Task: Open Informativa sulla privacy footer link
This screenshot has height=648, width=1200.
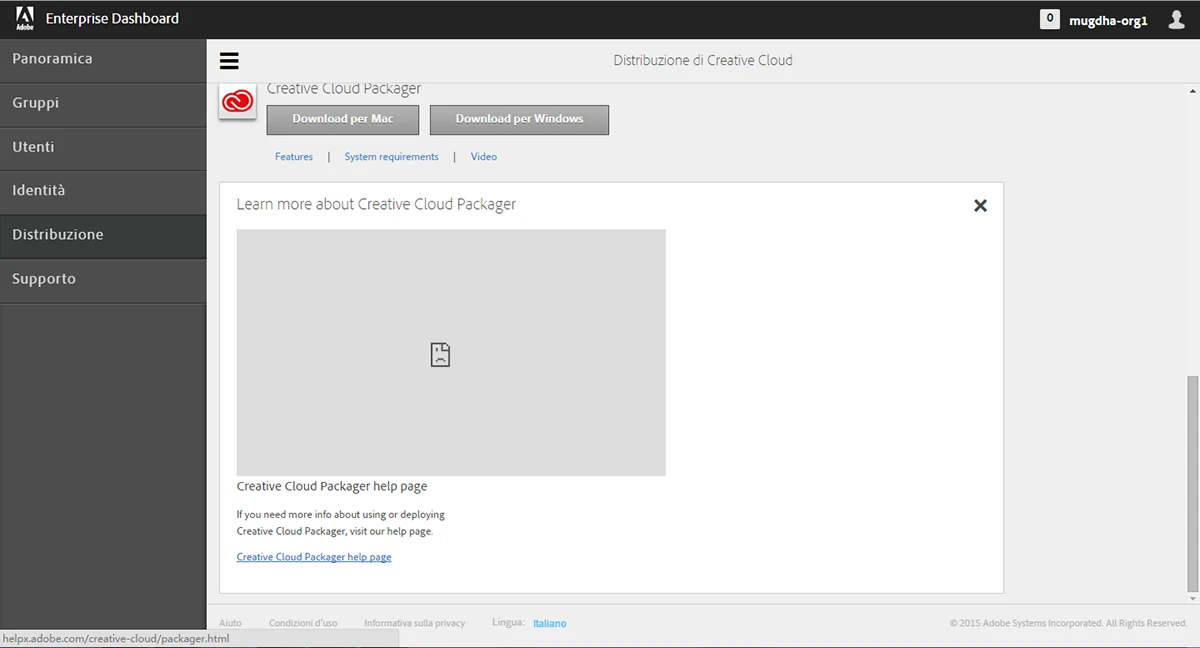Action: click(x=414, y=623)
